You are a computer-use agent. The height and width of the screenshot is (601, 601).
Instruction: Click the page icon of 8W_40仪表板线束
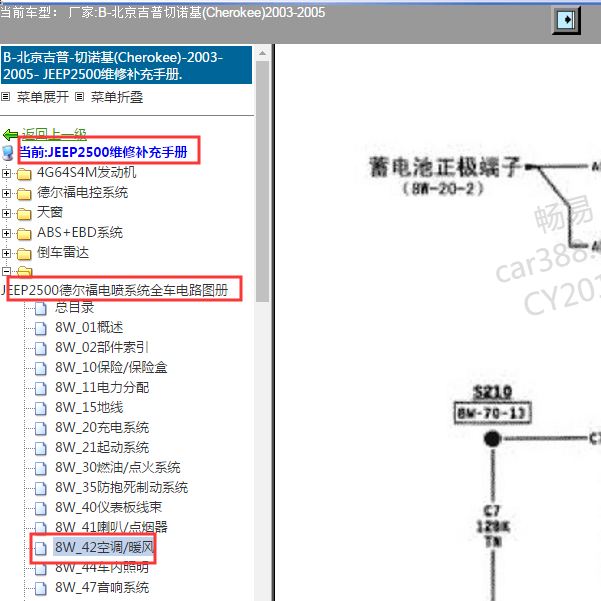[41, 508]
